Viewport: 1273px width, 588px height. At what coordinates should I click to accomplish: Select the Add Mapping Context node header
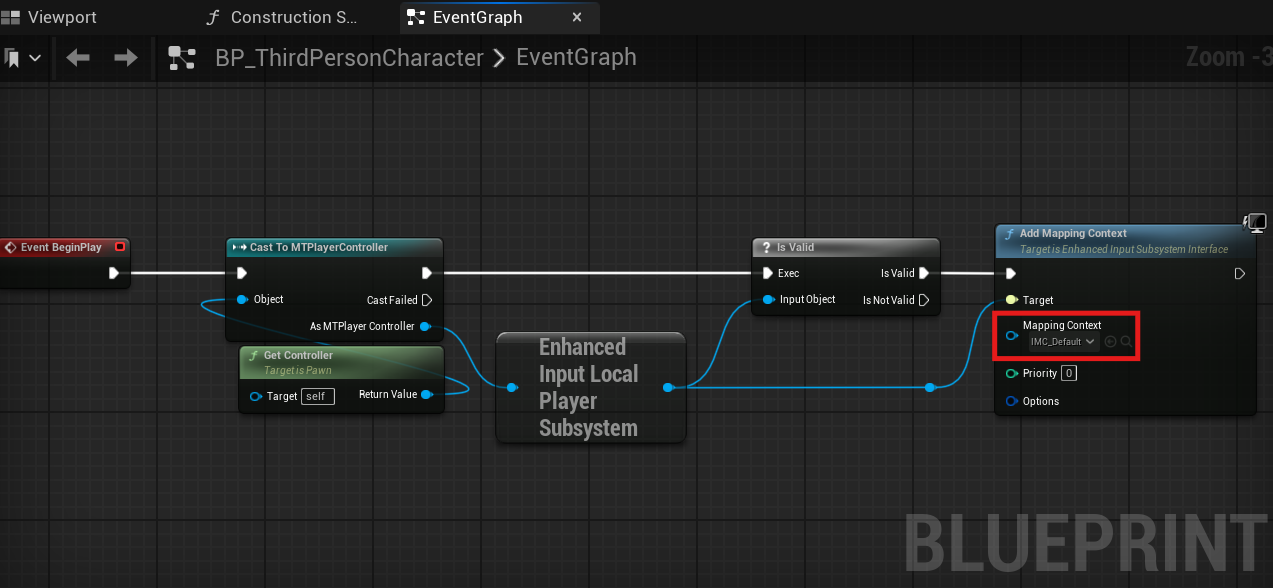pyautogui.click(x=1125, y=241)
